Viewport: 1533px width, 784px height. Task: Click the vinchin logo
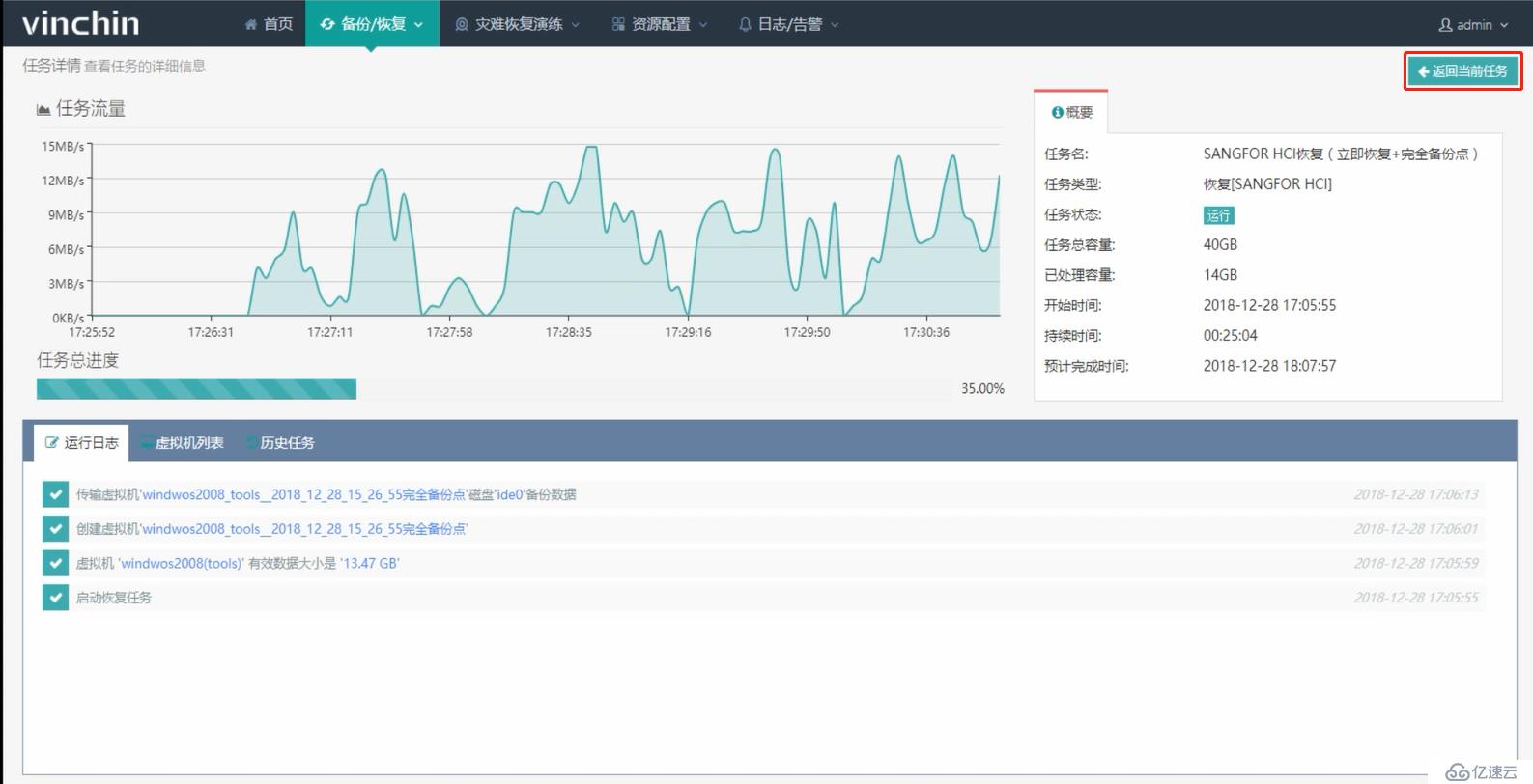(81, 23)
